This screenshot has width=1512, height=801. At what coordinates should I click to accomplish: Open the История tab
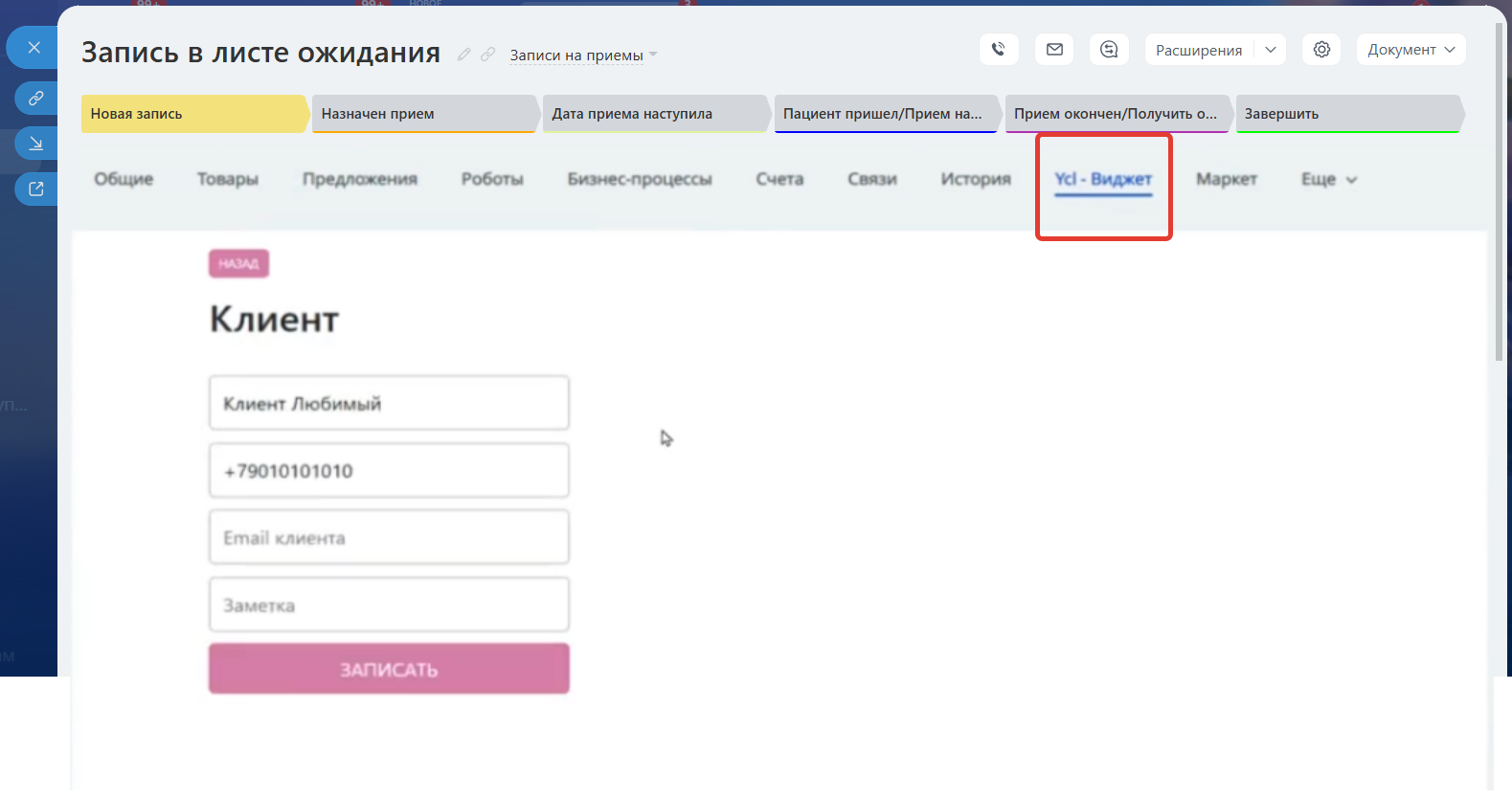pos(975,179)
